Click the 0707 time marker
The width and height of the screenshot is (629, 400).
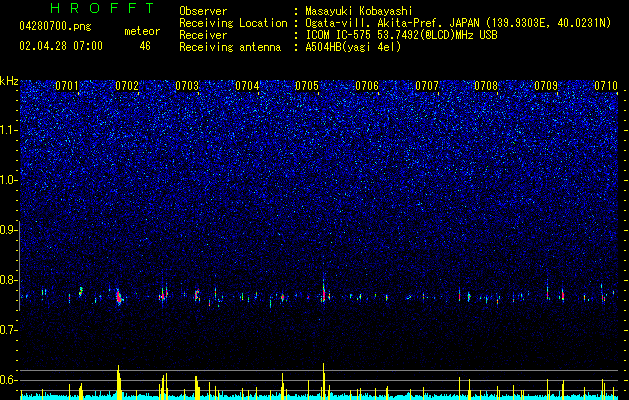(x=427, y=86)
